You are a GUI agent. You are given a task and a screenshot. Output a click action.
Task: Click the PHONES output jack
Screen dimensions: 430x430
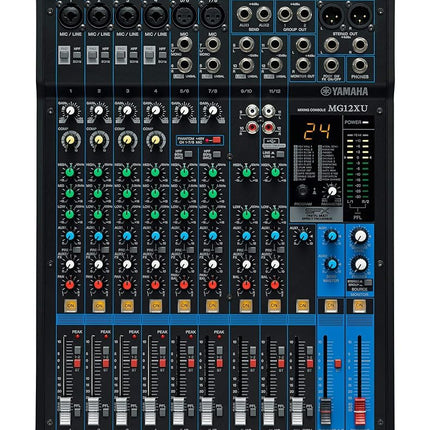pyautogui.click(x=360, y=66)
